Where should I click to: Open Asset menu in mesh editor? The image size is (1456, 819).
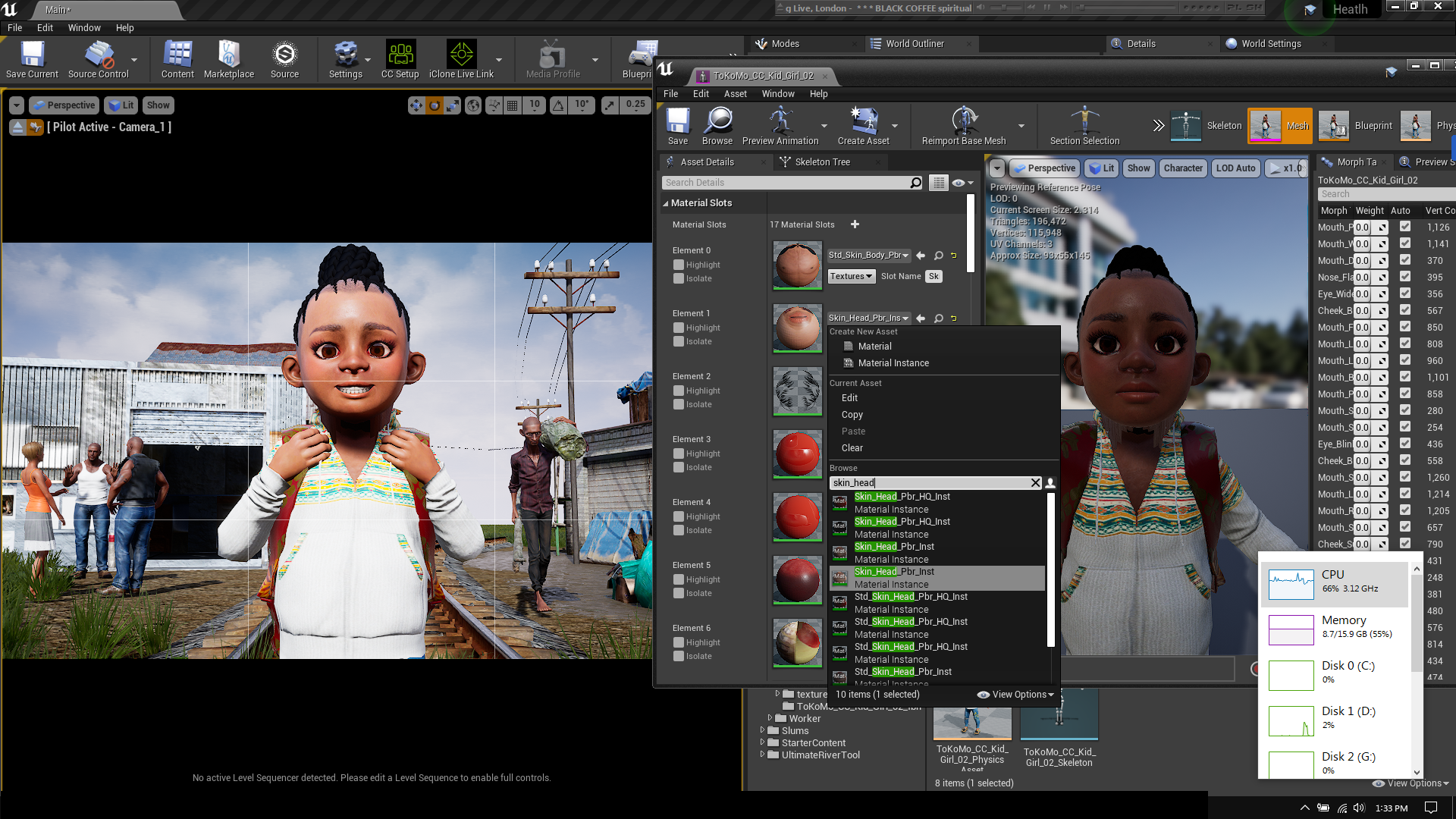pyautogui.click(x=735, y=94)
